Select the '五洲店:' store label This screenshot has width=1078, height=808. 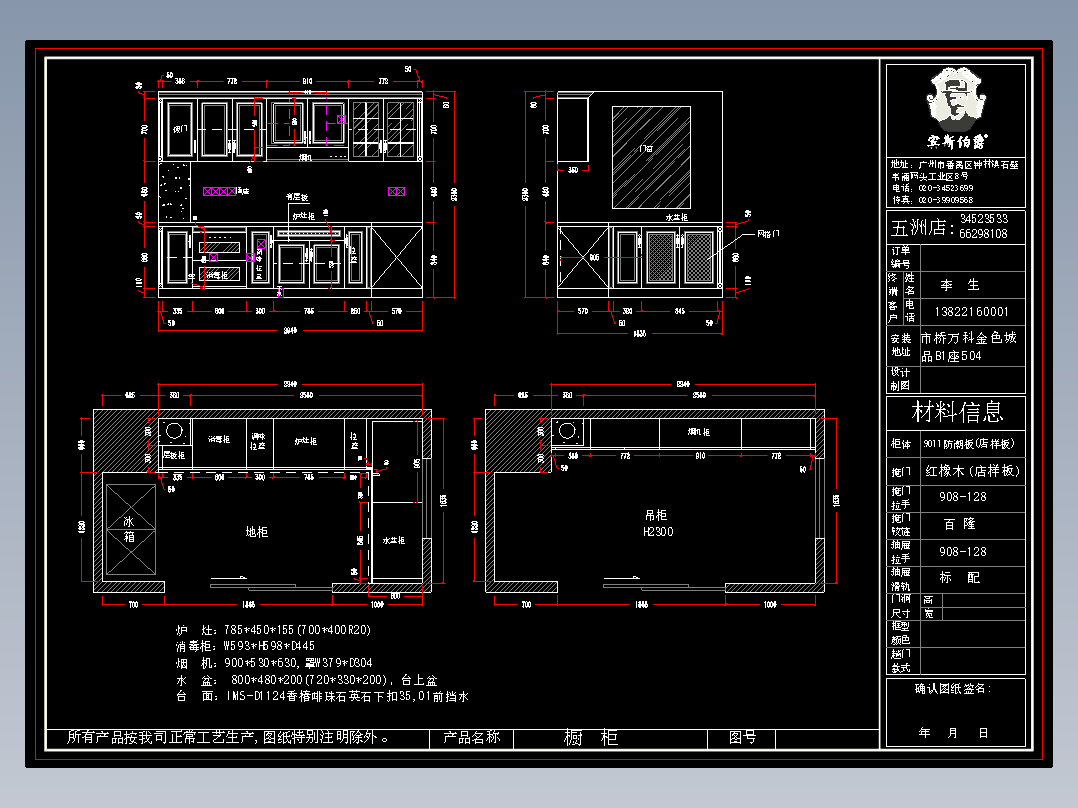(923, 228)
